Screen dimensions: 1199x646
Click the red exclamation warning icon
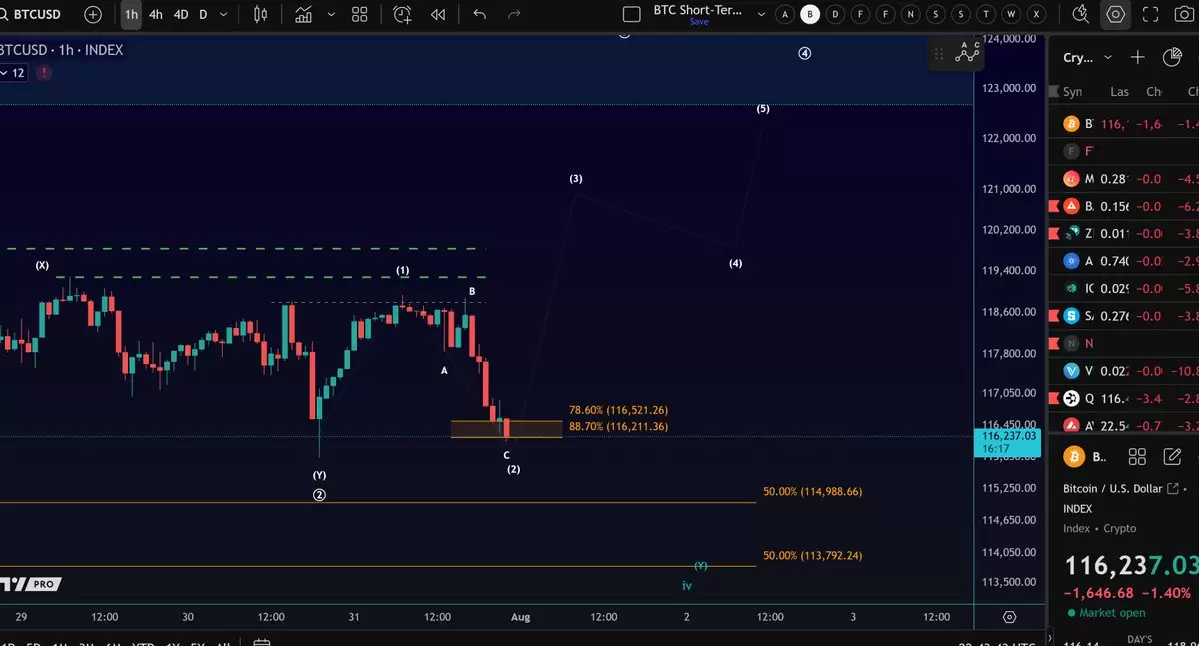(x=44, y=73)
